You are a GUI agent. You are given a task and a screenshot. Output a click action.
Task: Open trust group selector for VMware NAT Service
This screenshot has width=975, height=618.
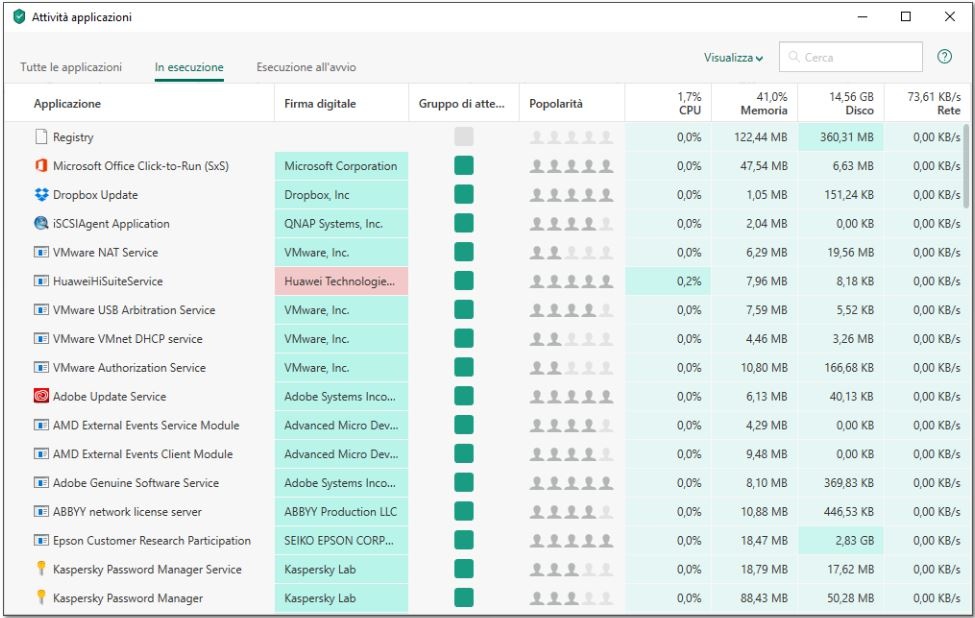point(463,253)
